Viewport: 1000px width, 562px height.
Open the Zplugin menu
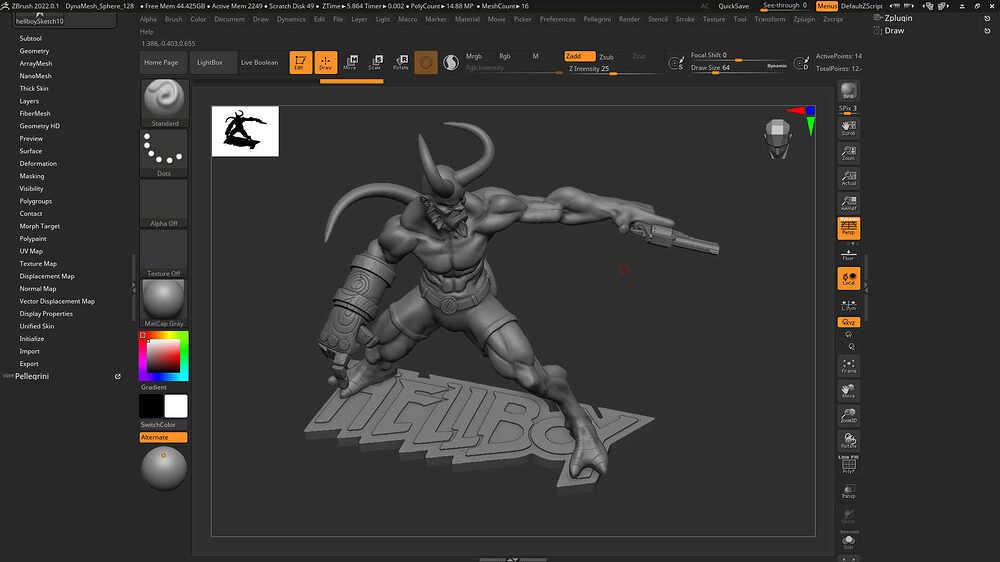(804, 19)
